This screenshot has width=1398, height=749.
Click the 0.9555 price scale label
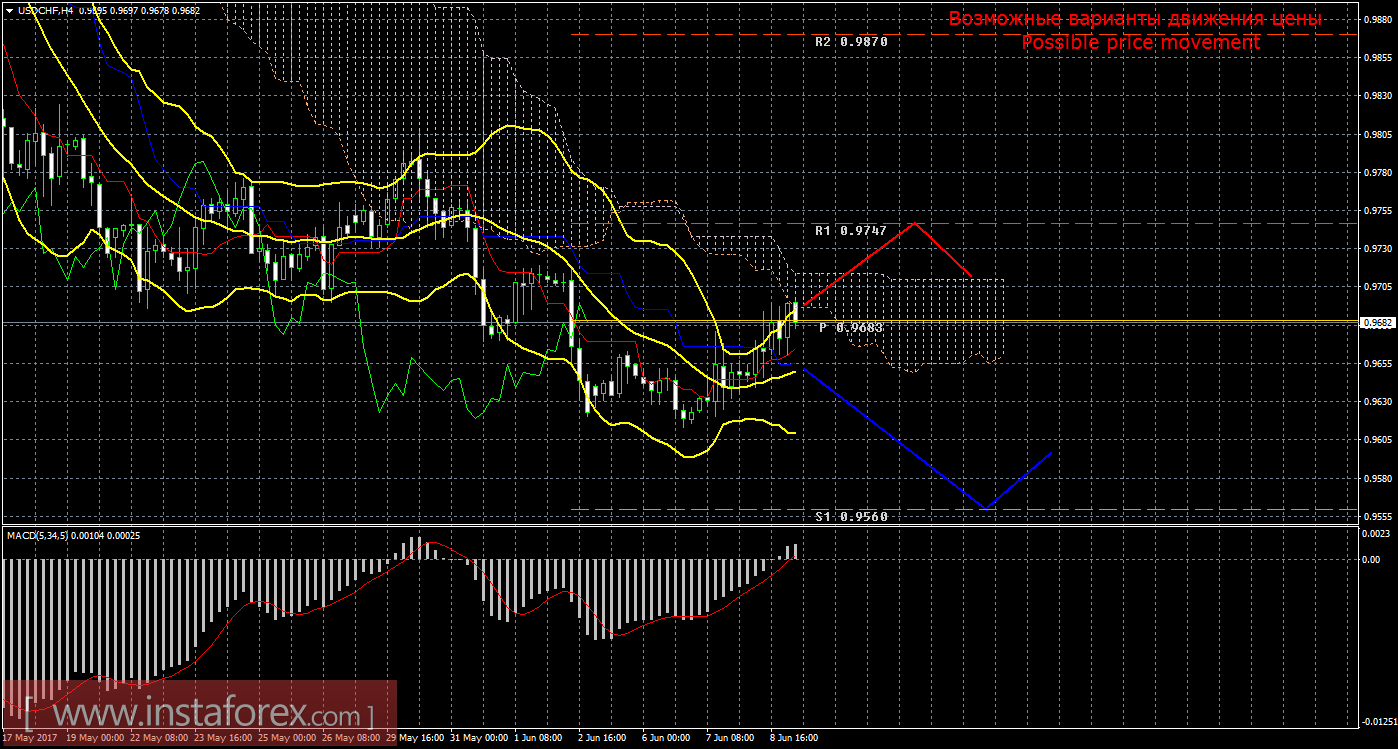(1378, 516)
